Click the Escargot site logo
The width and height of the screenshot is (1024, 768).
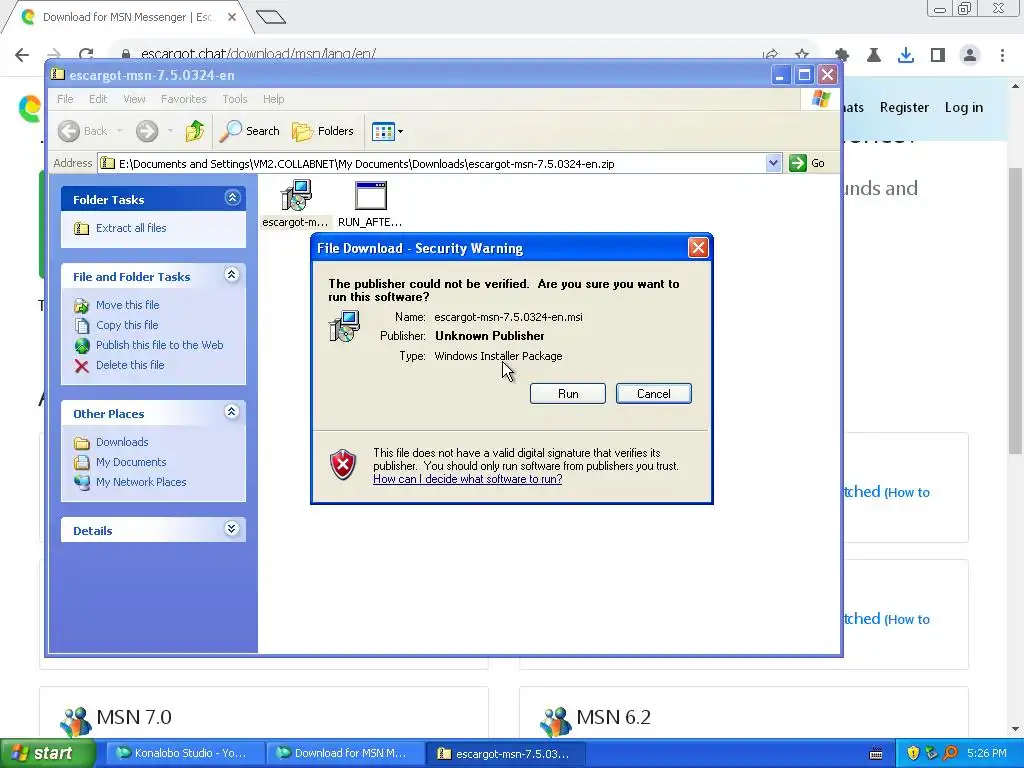point(30,108)
